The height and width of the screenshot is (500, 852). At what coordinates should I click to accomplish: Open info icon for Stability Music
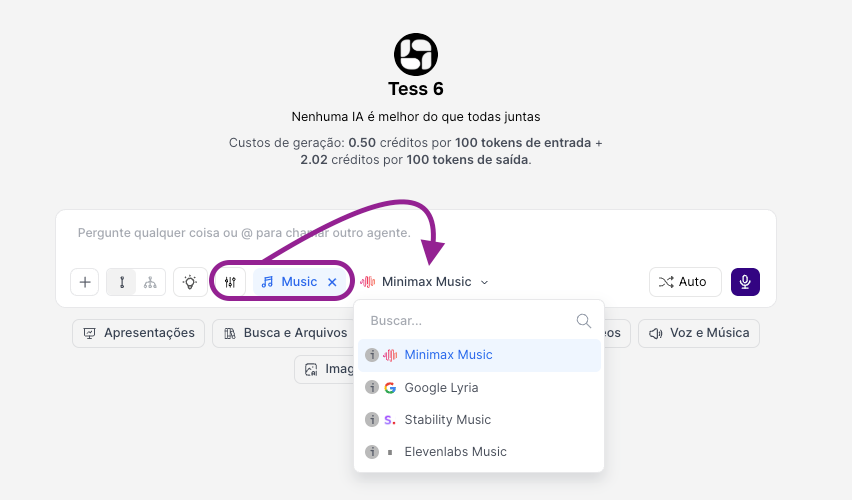coord(372,420)
